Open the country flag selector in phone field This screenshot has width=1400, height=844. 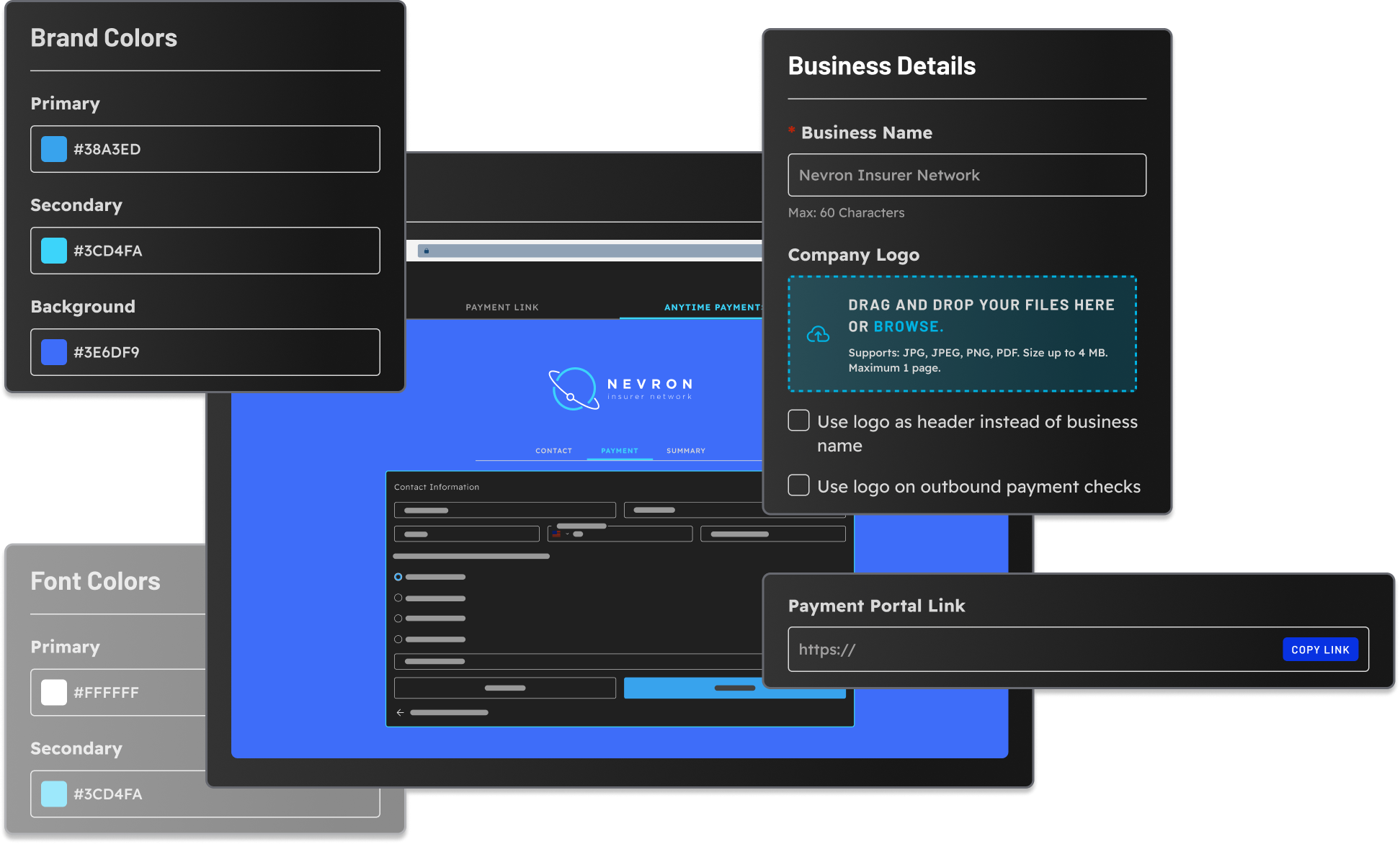pyautogui.click(x=562, y=534)
